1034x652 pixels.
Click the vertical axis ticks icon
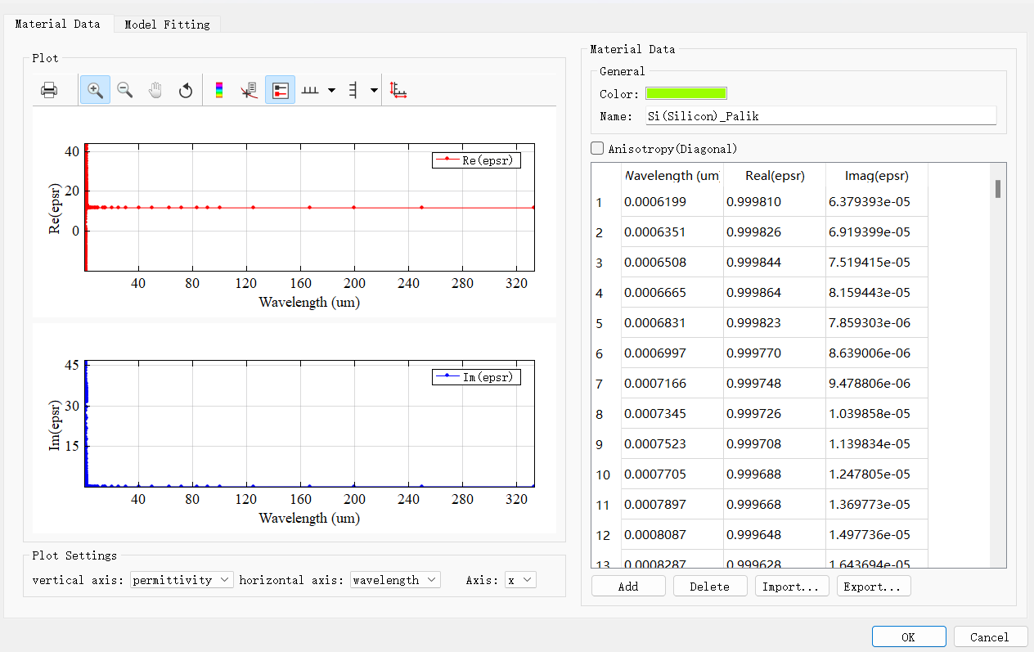click(x=353, y=90)
